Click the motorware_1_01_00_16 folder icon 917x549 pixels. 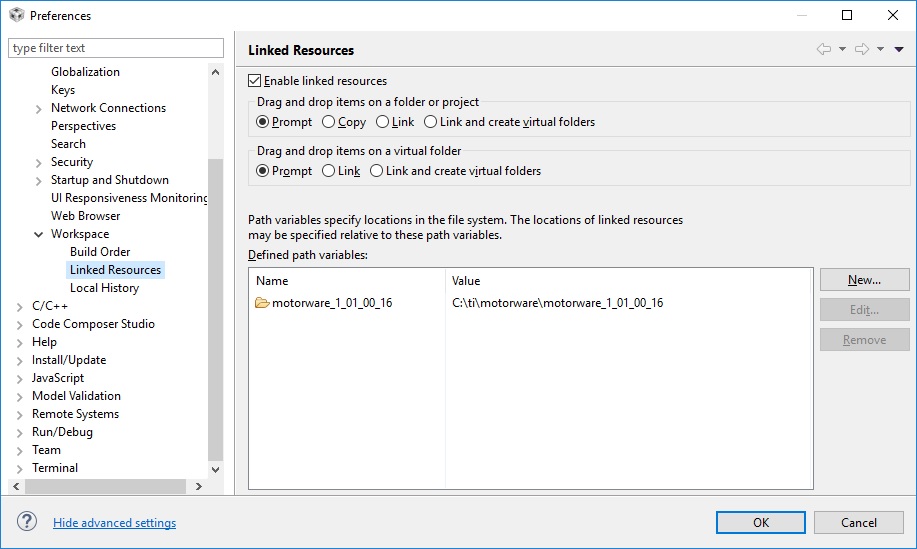point(262,303)
